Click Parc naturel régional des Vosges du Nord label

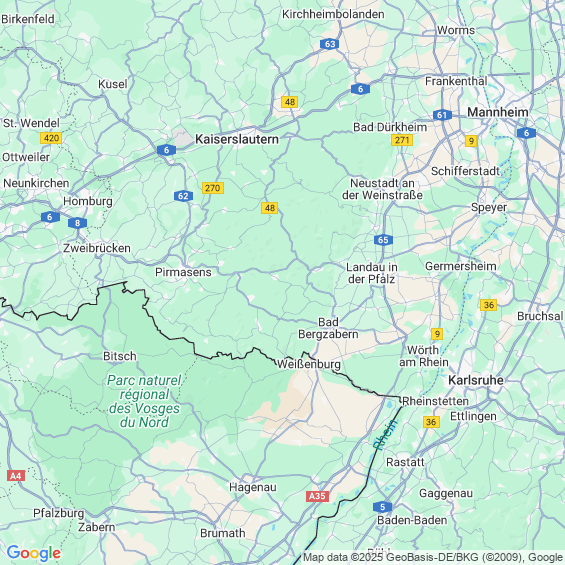144,401
